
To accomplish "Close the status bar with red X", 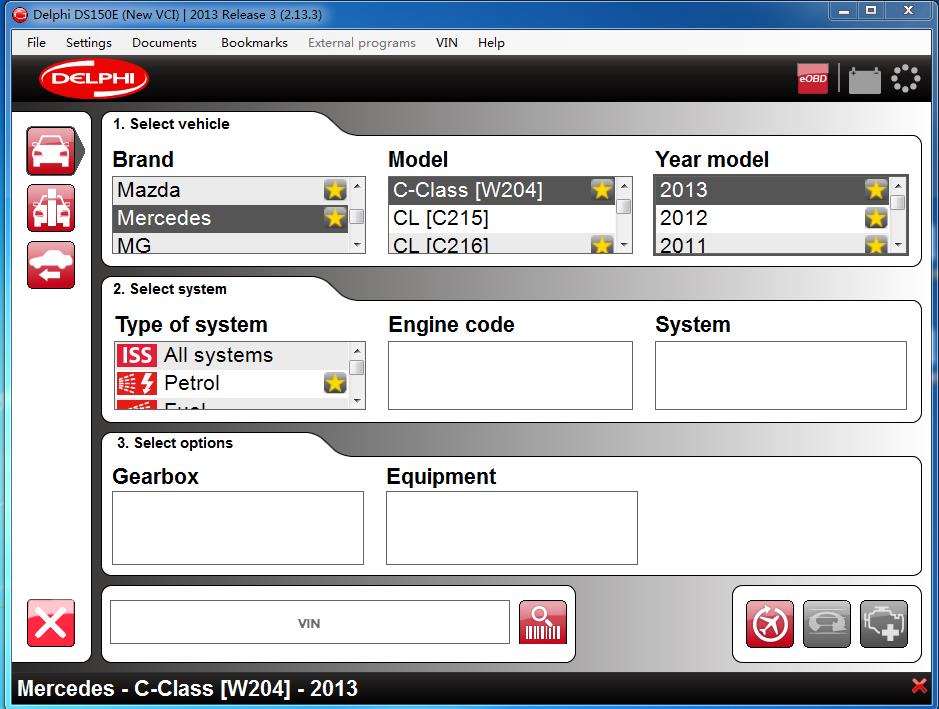I will pyautogui.click(x=919, y=686).
